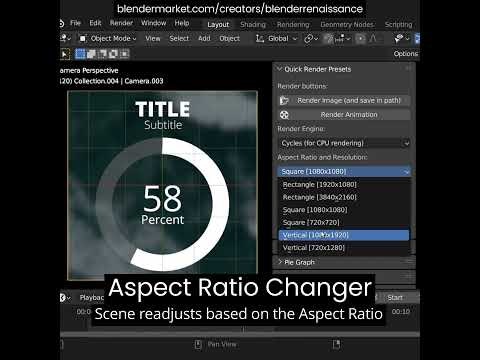Choose the set new selection mode icon
Screen dimensions: 480x360
click(x=80, y=54)
